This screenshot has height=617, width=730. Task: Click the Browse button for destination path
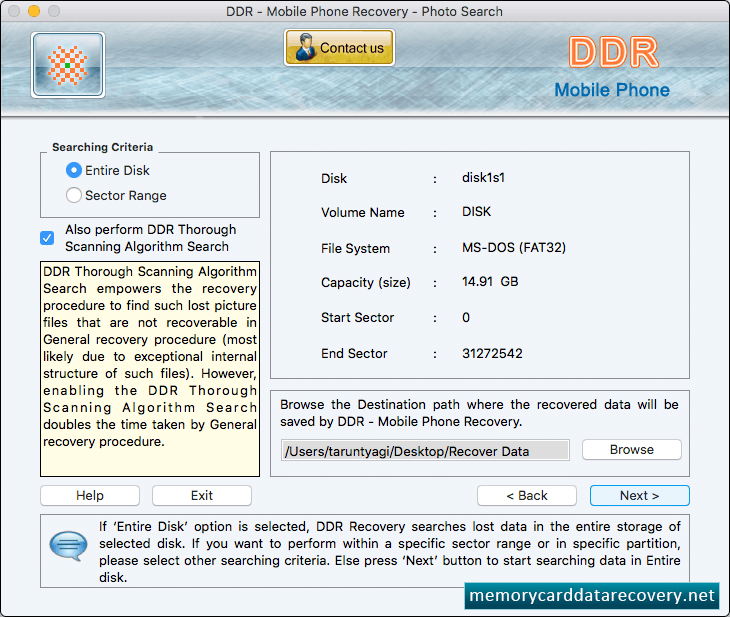(x=632, y=450)
